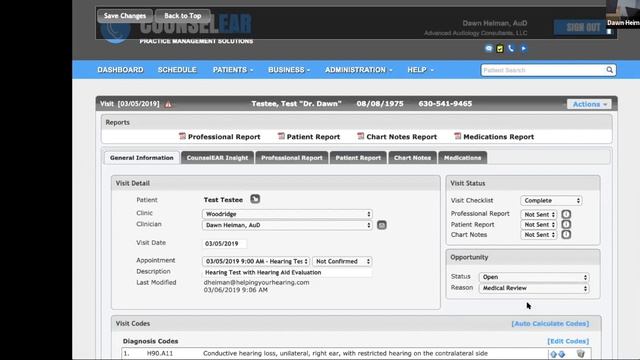Open the Administration menu
The height and width of the screenshot is (360, 640).
coord(358,70)
